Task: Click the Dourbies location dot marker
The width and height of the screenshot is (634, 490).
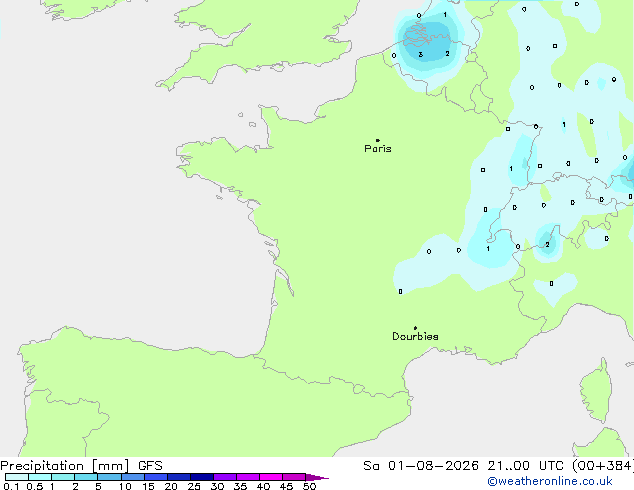Action: (x=415, y=328)
